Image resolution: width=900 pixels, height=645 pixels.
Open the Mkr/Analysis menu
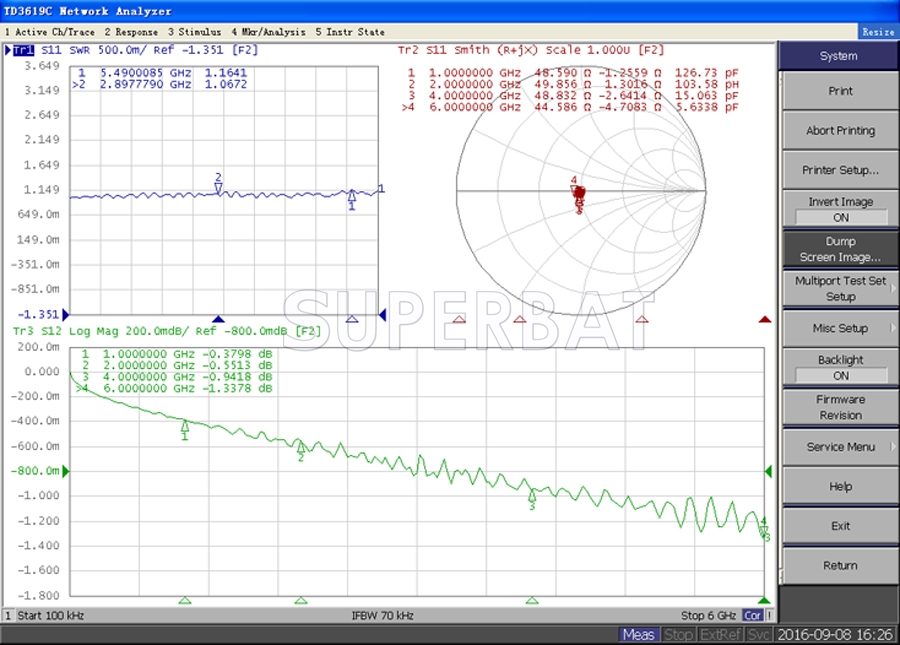point(268,32)
